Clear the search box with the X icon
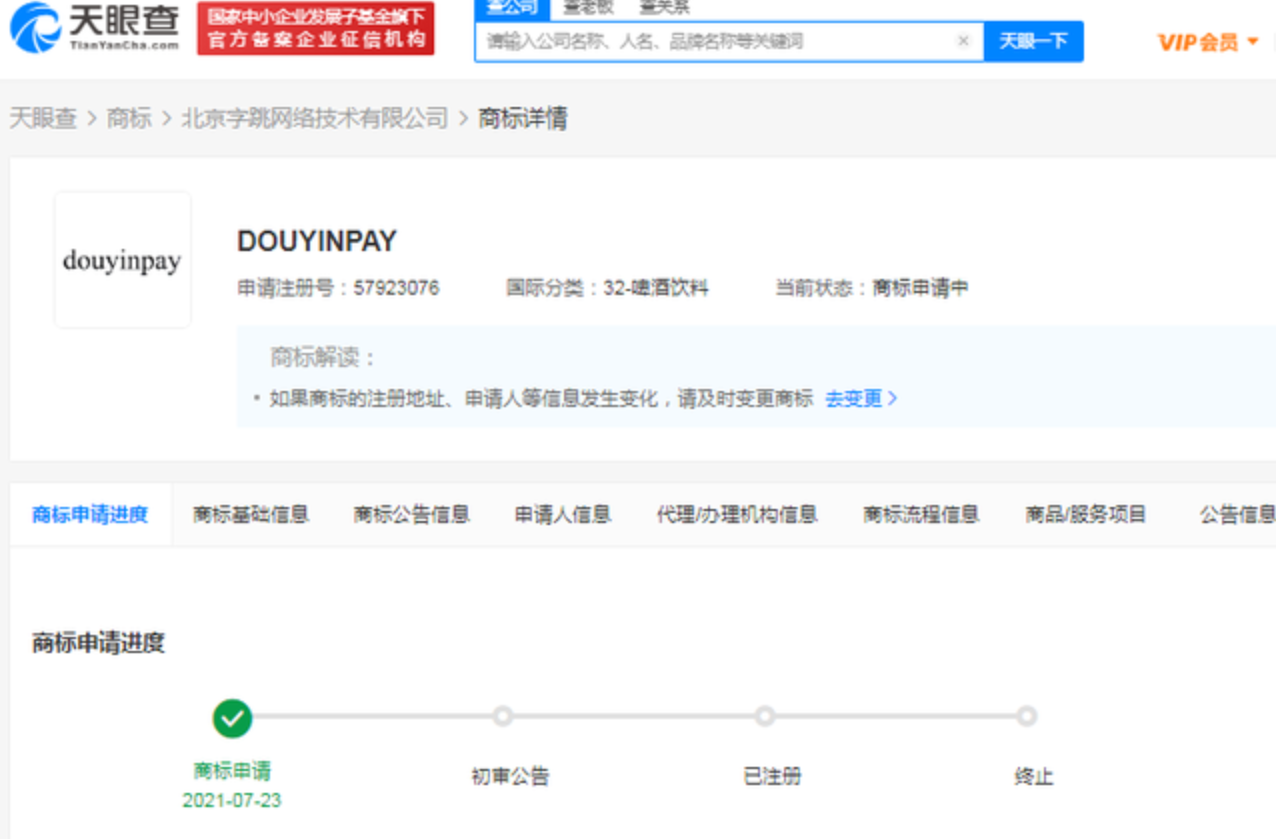Viewport: 1276px width, 839px height. (963, 41)
